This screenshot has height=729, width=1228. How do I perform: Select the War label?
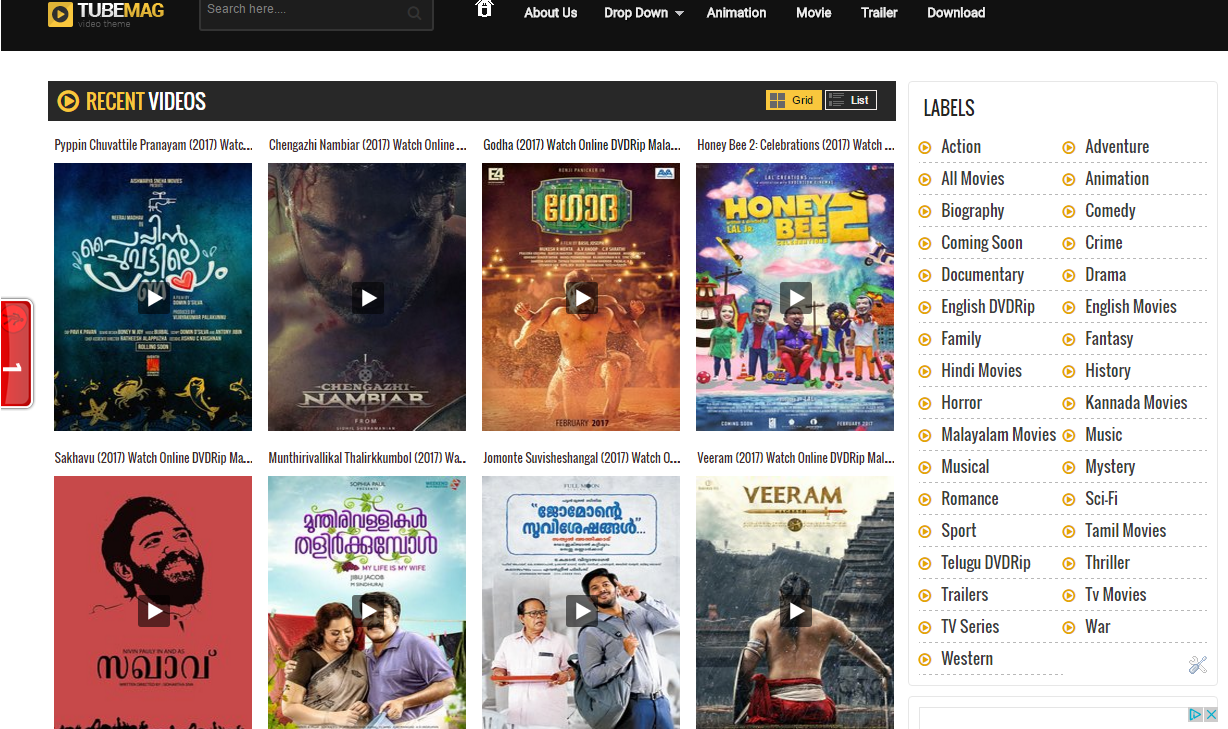pyautogui.click(x=1098, y=627)
